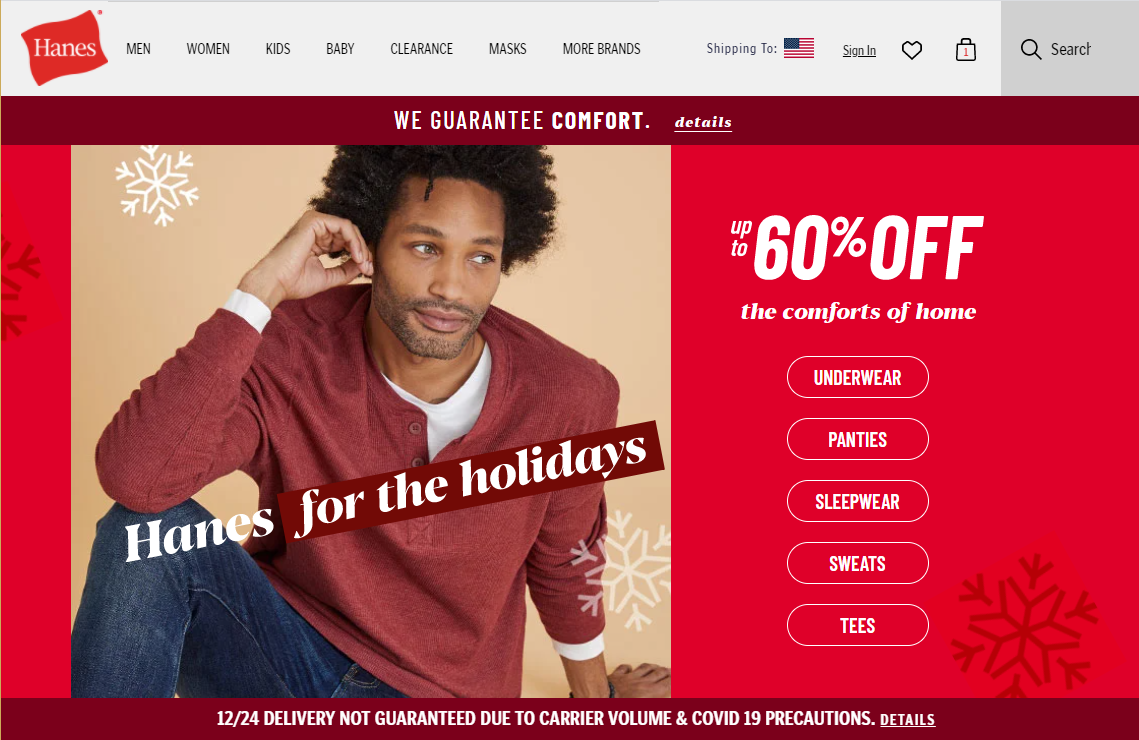Image resolution: width=1139 pixels, height=740 pixels.
Task: Open comfort guarantee details link
Action: [702, 122]
